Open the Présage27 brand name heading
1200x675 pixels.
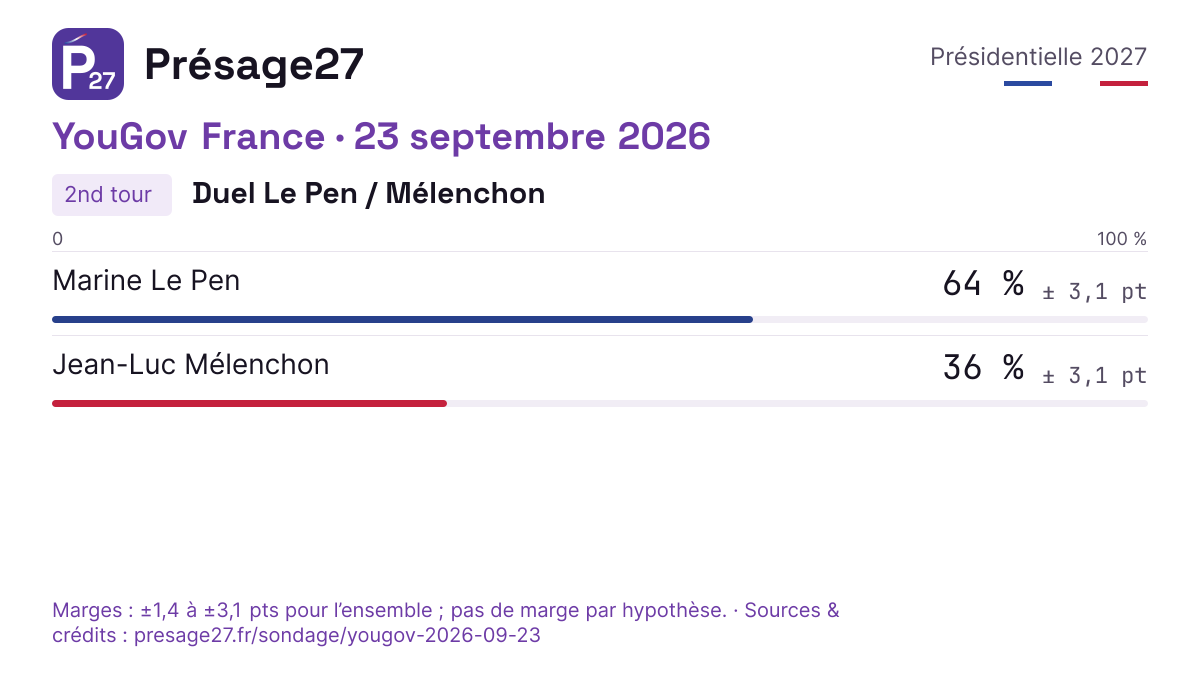point(254,65)
